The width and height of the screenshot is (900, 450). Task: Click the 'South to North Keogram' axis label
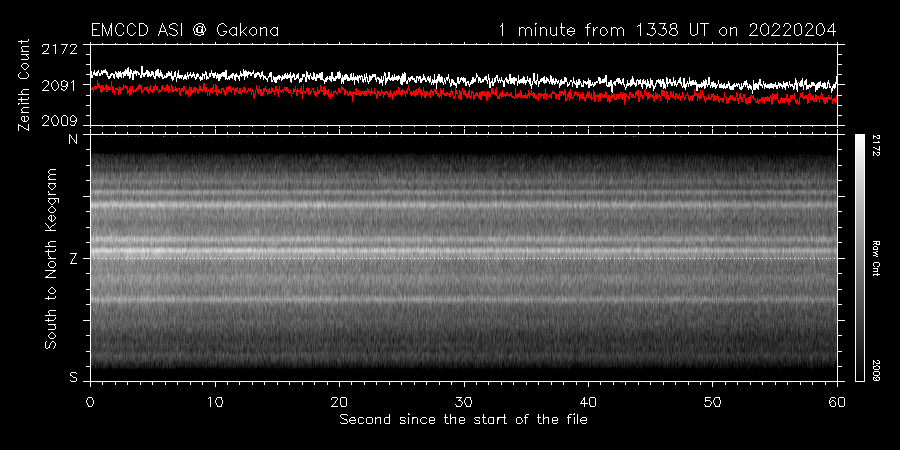pos(51,258)
